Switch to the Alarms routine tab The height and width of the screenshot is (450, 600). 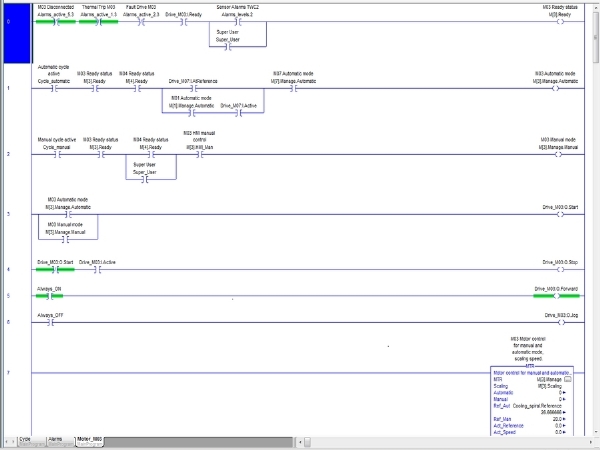pos(60,441)
